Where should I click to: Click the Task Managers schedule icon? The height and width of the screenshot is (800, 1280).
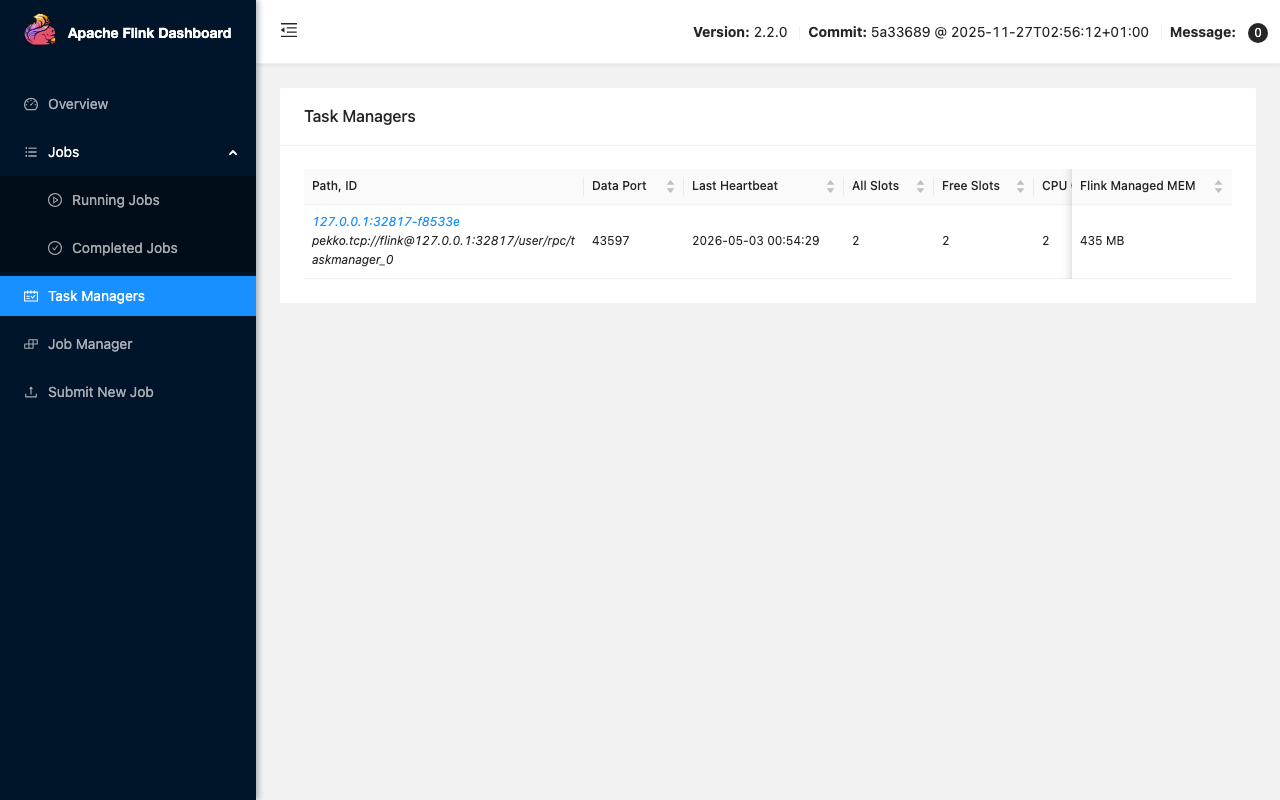pyautogui.click(x=31, y=296)
